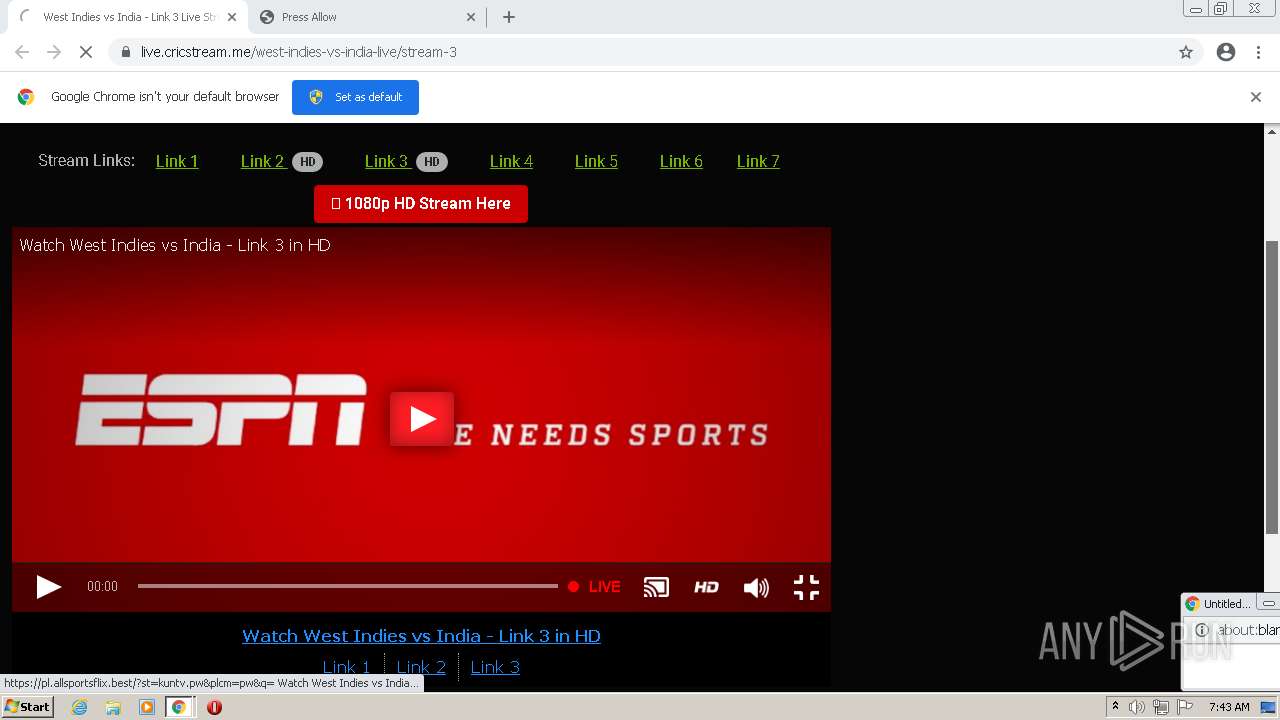
Task: Open the Action Center flag icon
Action: [x=1185, y=707]
